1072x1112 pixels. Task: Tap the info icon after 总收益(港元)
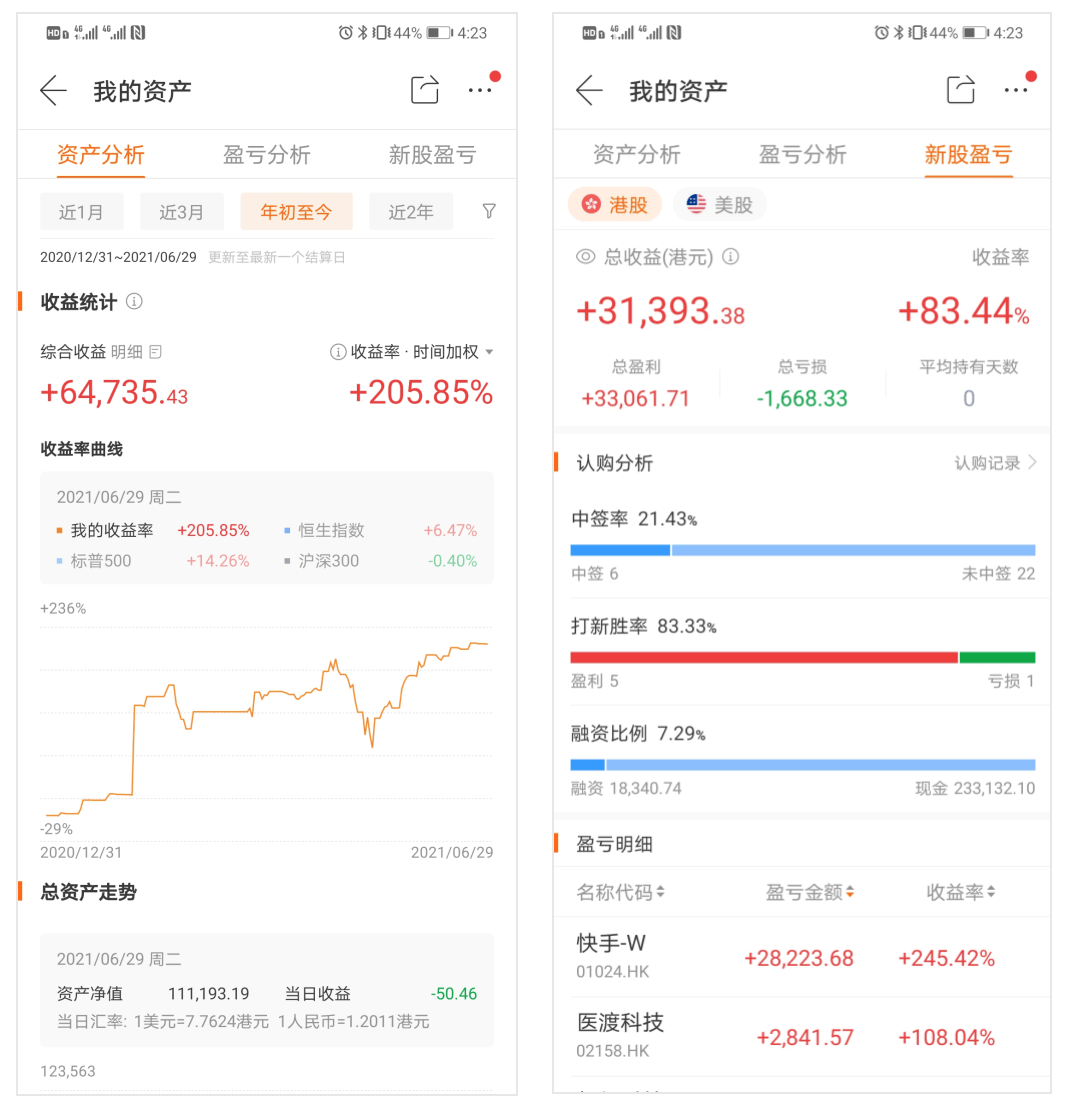(x=730, y=257)
